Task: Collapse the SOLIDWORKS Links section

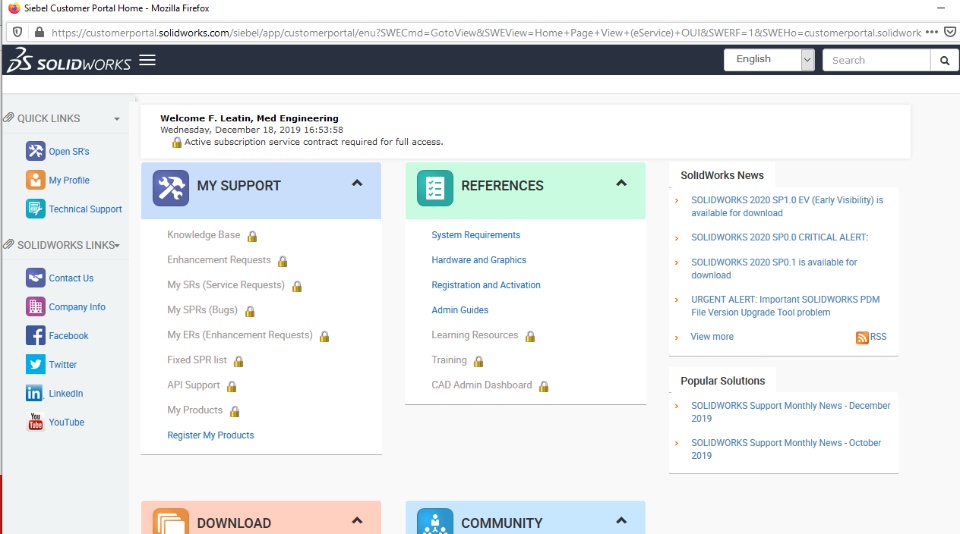Action: 117,245
